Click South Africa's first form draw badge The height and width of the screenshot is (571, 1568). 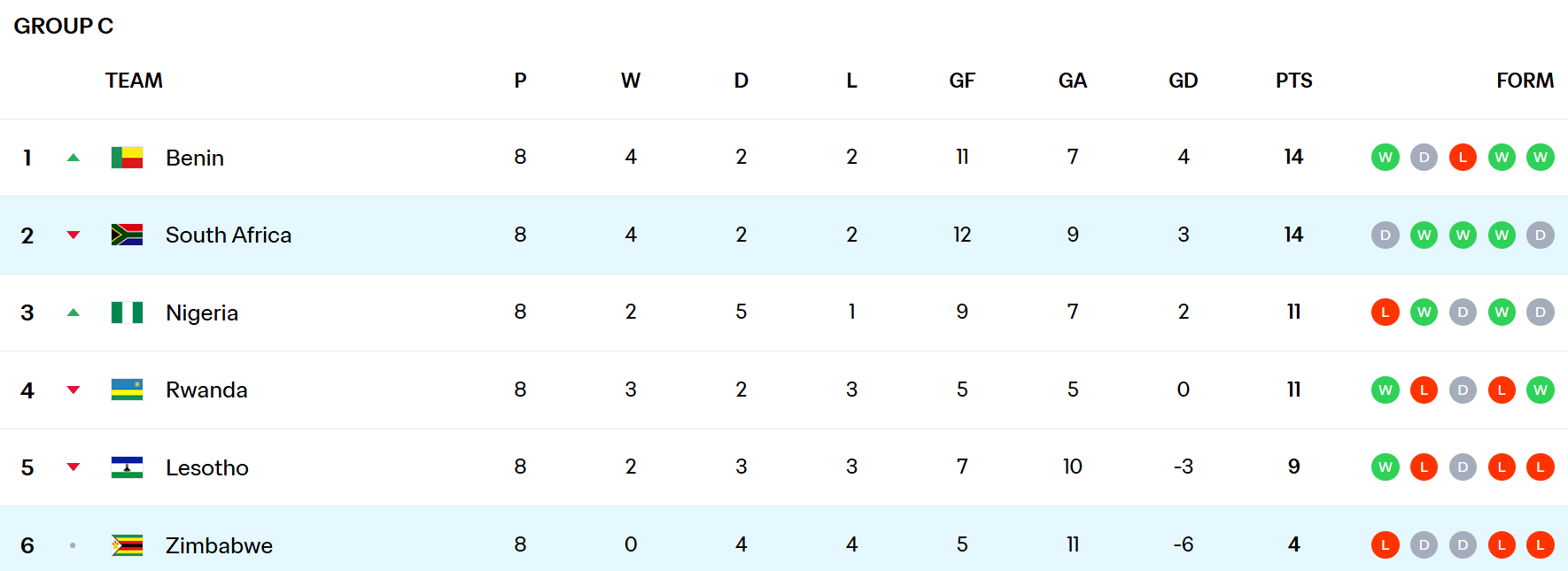tap(1386, 235)
